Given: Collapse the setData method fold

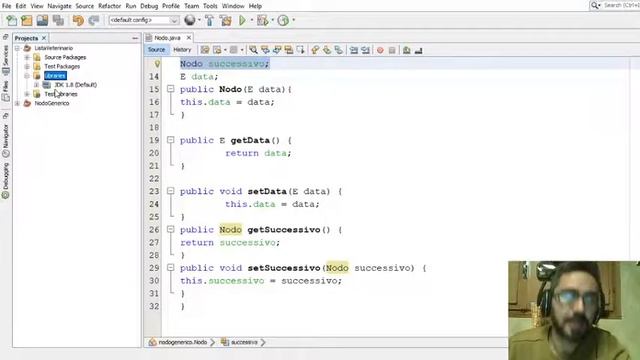Looking at the screenshot, I should tap(171, 191).
